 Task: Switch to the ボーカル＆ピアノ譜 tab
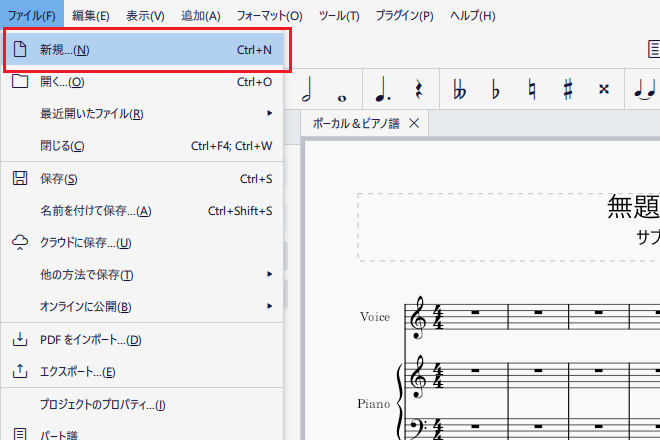coord(356,123)
